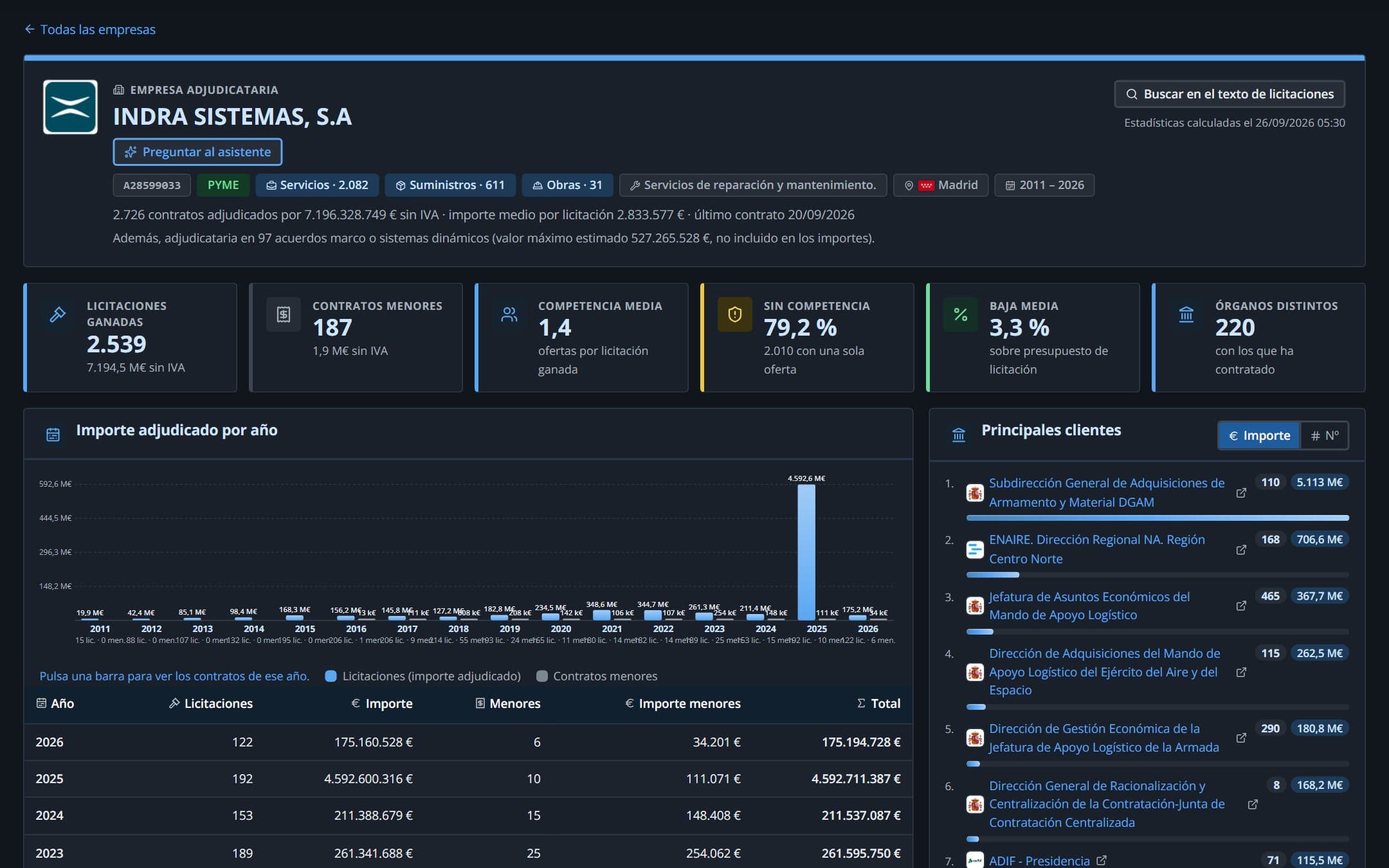Open external link for Dirección General de Racionalización

tap(1253, 804)
